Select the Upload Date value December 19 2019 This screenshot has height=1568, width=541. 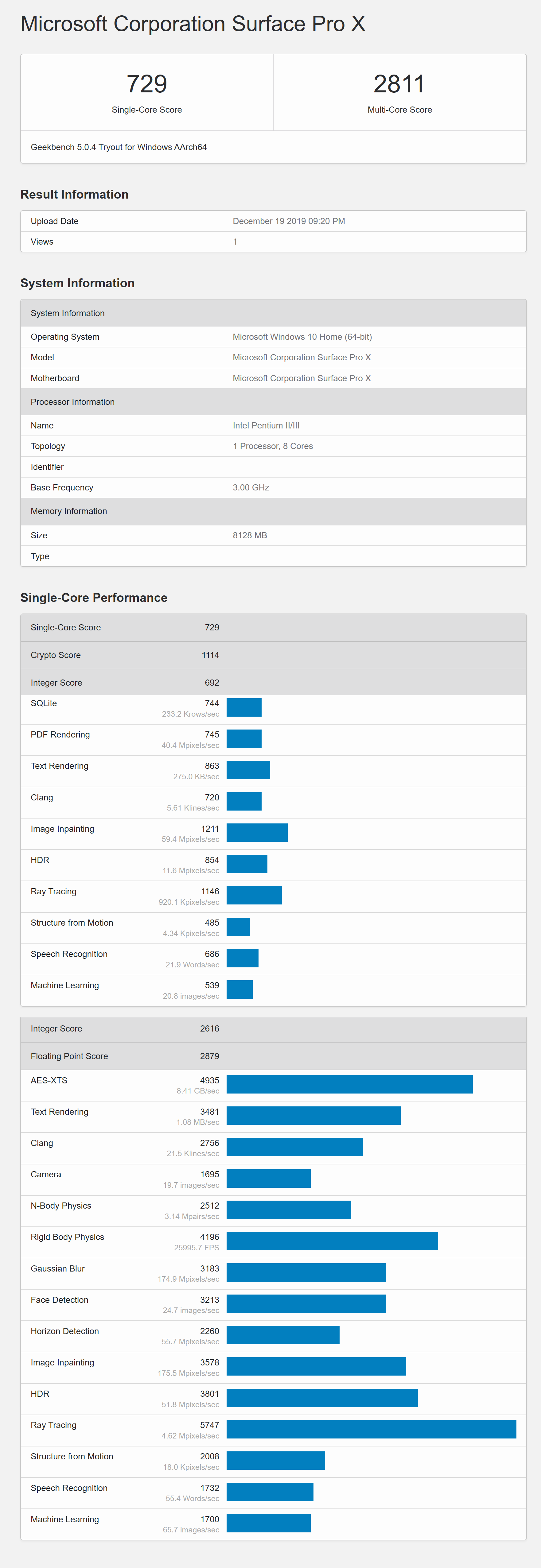tap(289, 221)
